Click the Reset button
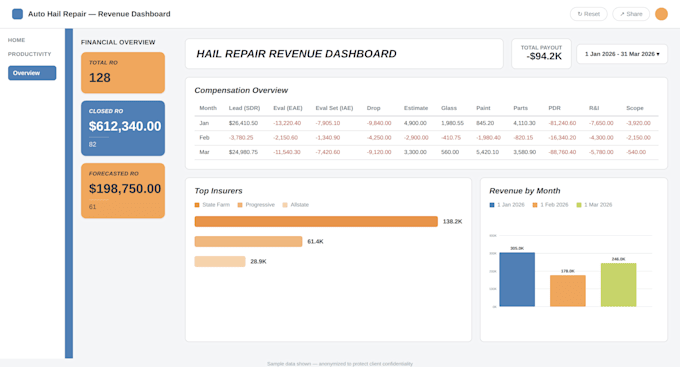The height and width of the screenshot is (367, 680). [588, 14]
